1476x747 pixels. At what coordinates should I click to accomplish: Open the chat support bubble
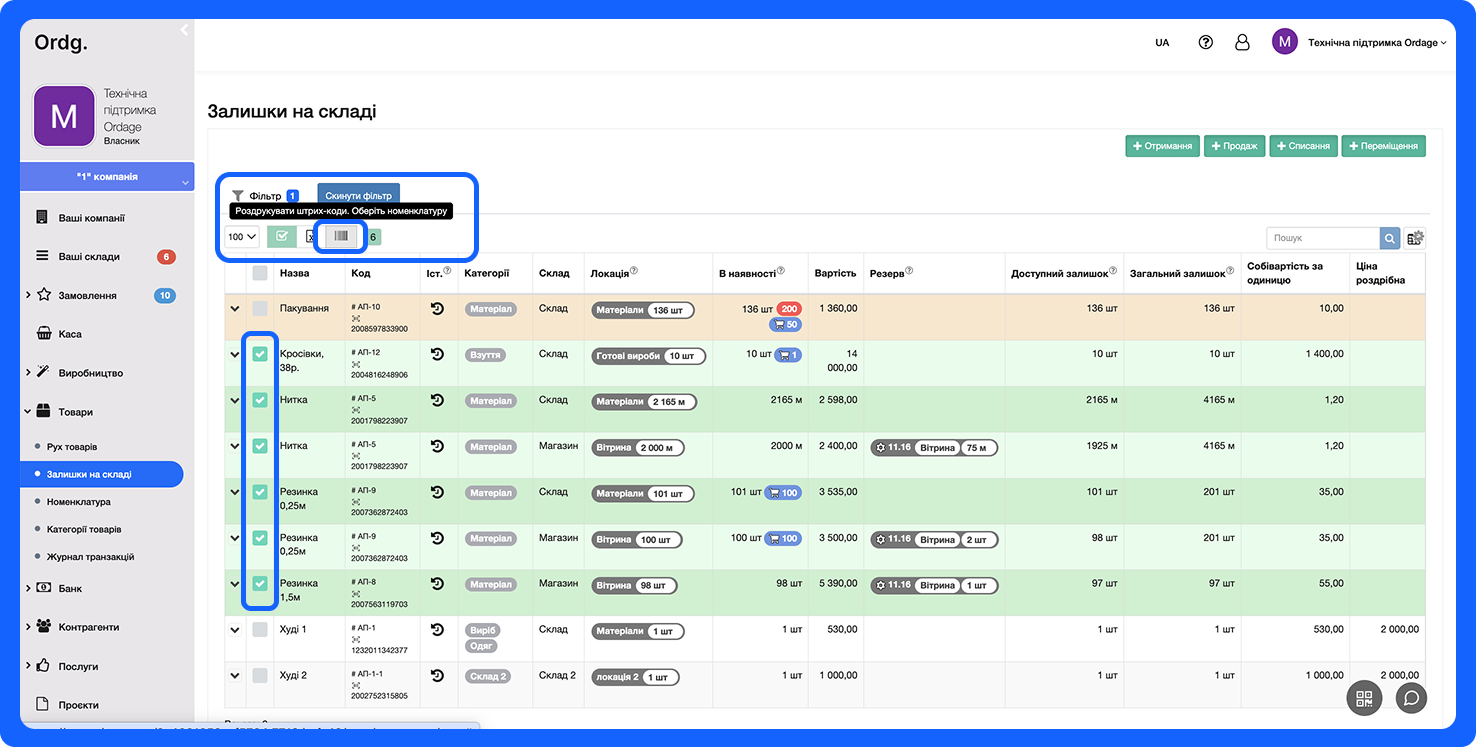point(1411,698)
